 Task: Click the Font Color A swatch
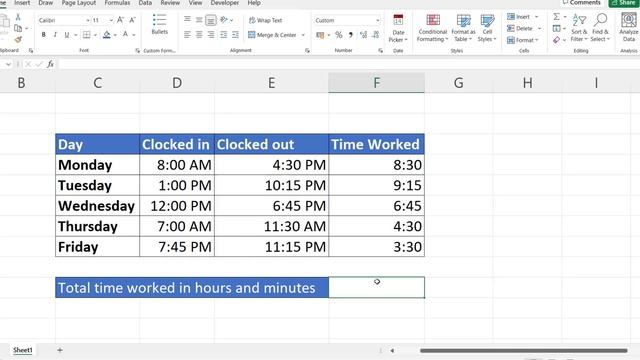coord(126,35)
